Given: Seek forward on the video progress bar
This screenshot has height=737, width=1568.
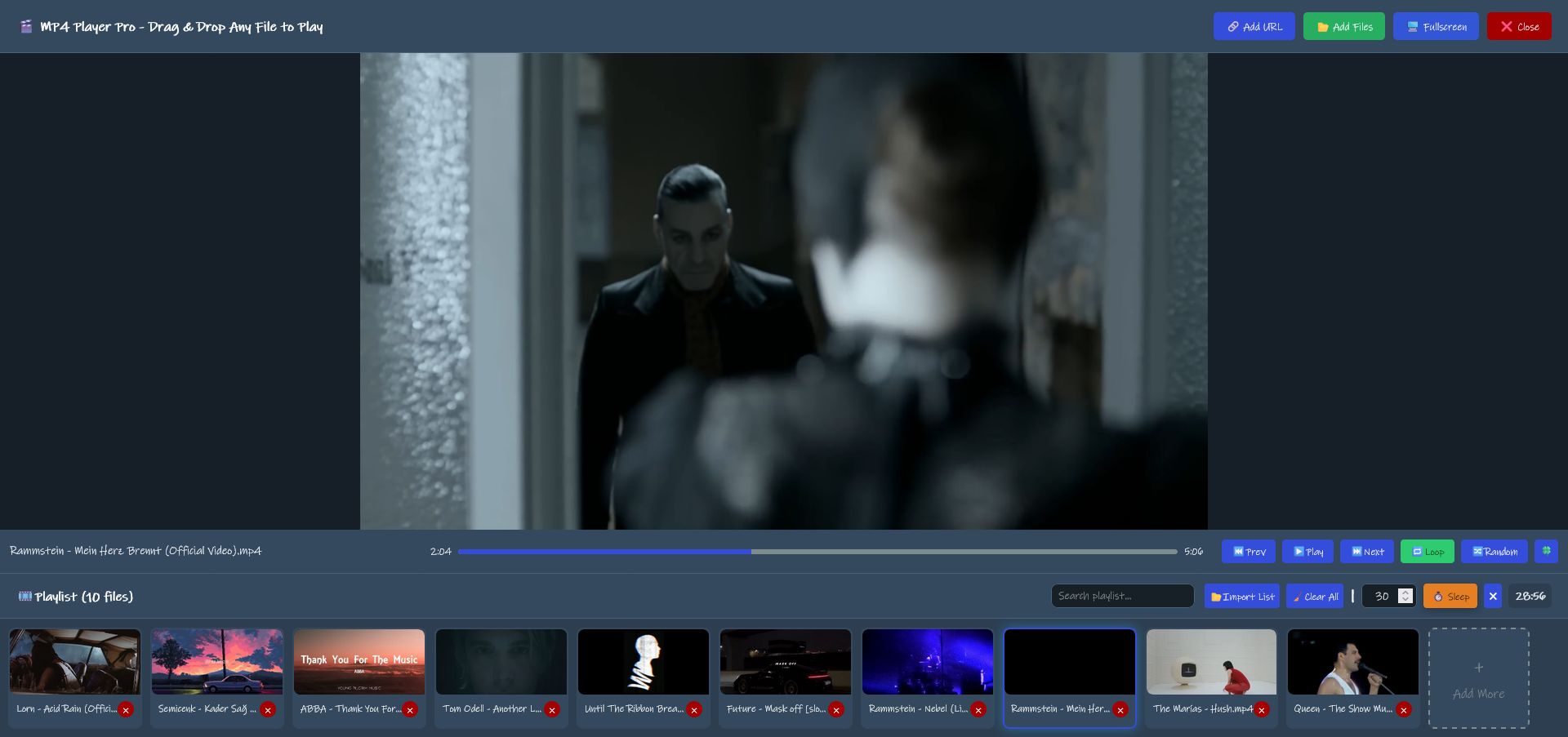Looking at the screenshot, I should [939, 552].
